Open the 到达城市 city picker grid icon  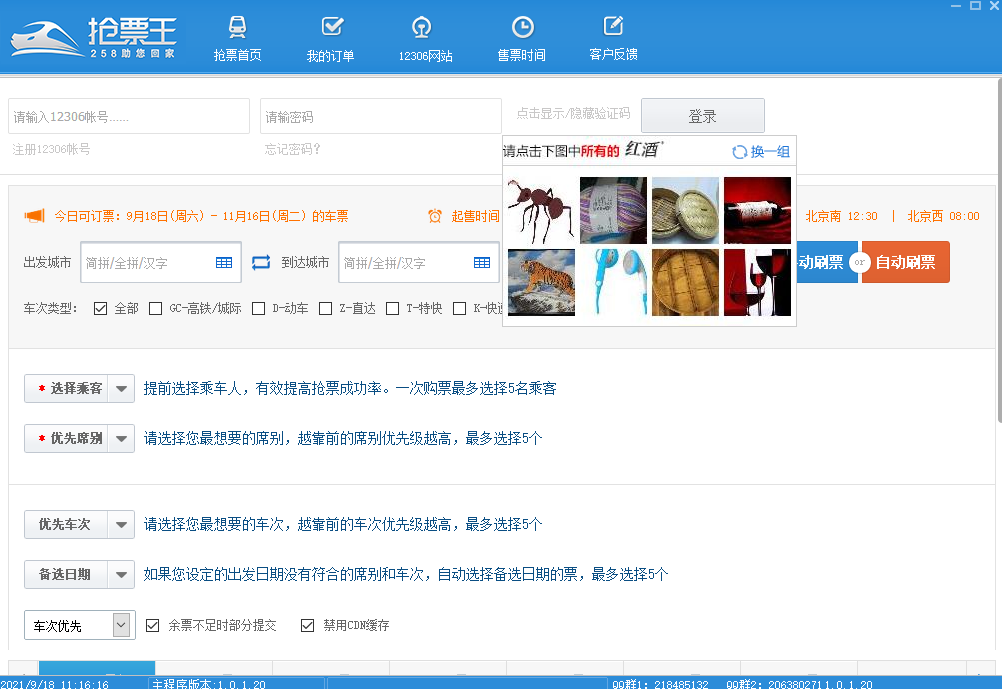click(x=483, y=262)
